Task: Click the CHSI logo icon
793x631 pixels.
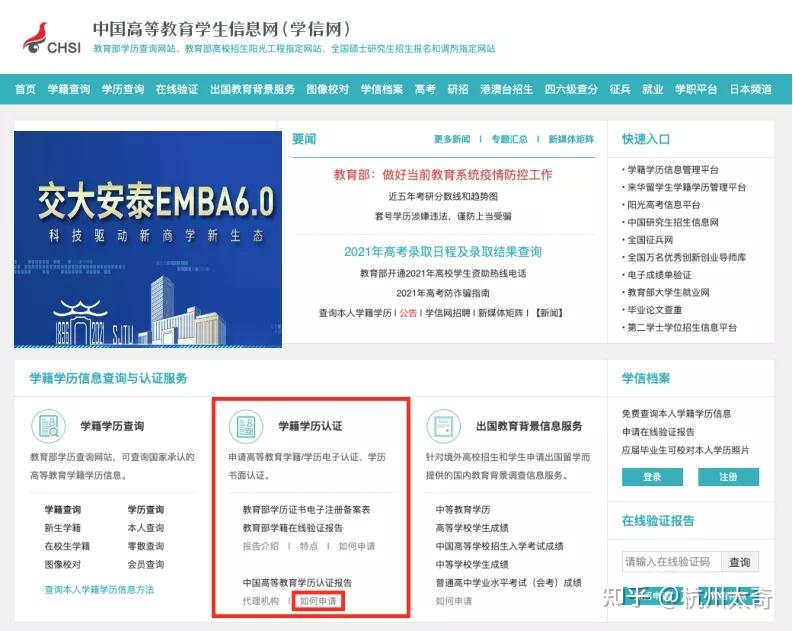Action: pyautogui.click(x=52, y=38)
